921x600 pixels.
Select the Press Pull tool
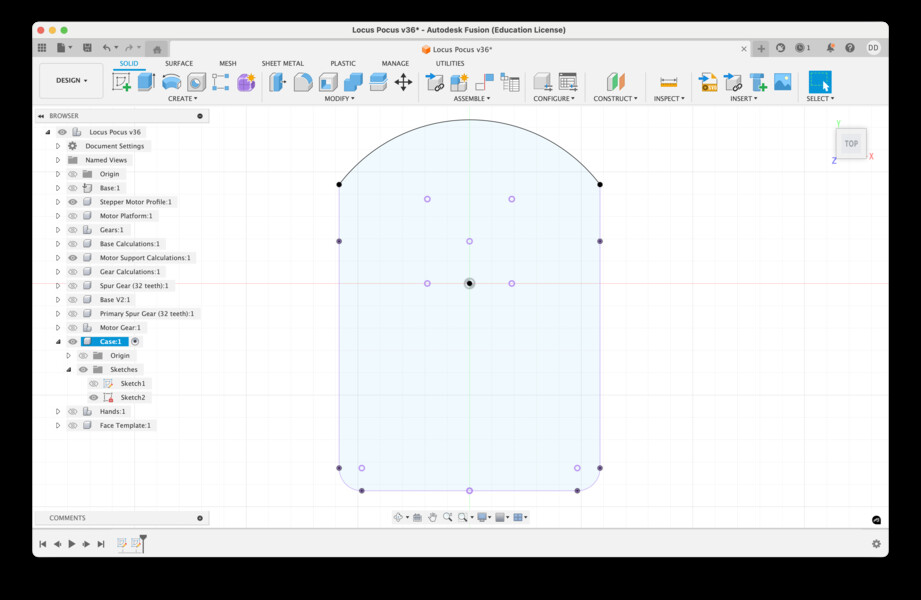pos(278,82)
